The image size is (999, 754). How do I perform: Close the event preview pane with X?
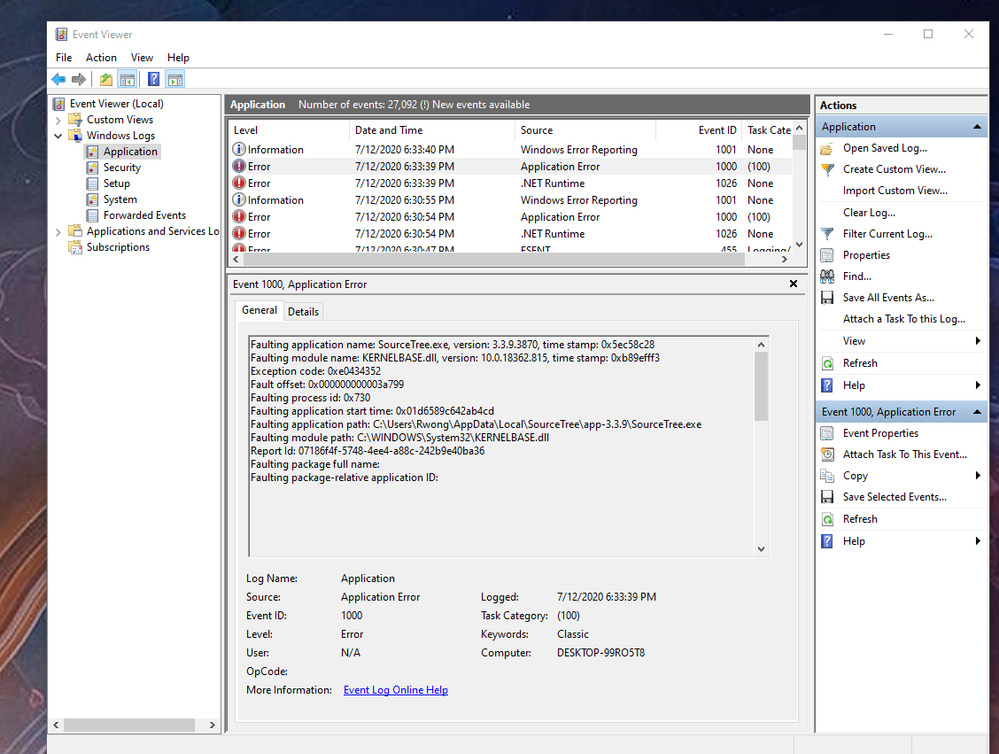[x=793, y=284]
